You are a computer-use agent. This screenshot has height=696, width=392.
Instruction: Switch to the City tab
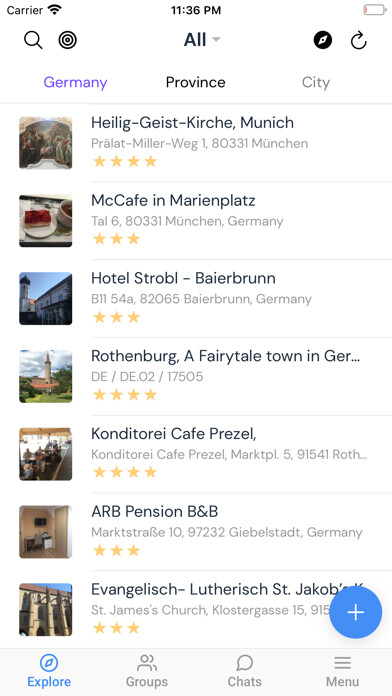point(316,83)
